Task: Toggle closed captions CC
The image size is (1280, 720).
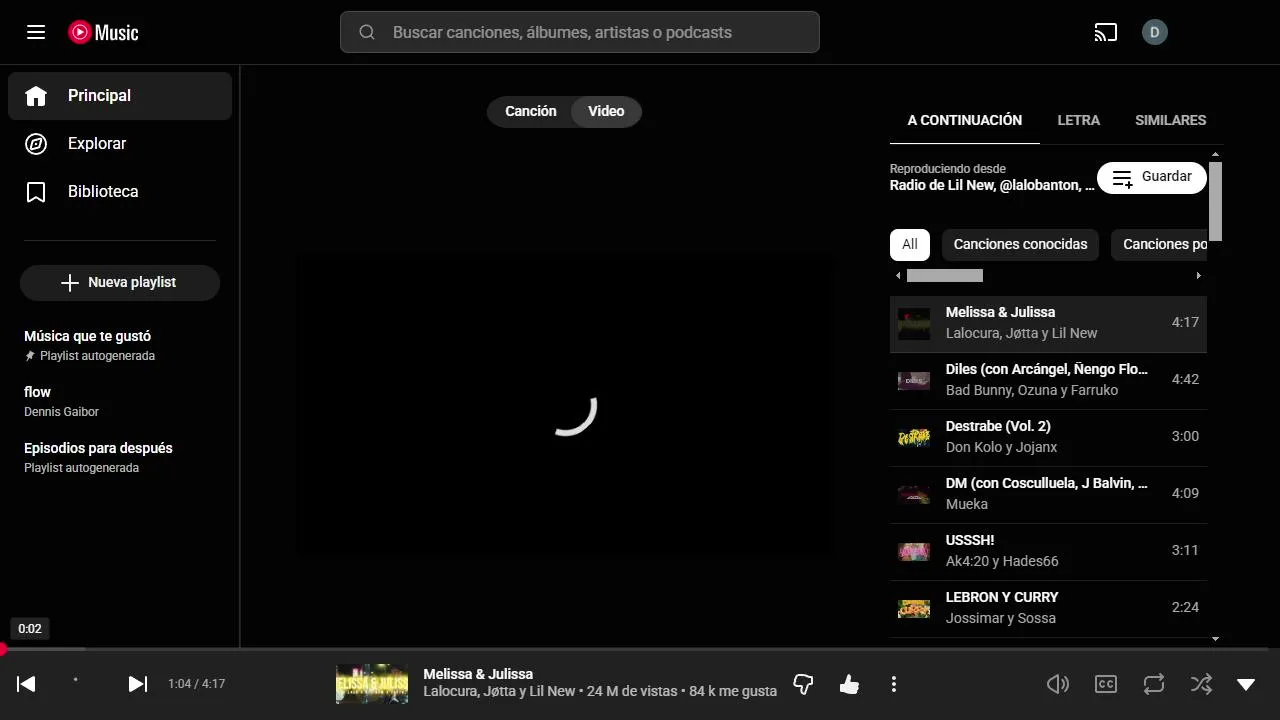Action: (x=1106, y=684)
